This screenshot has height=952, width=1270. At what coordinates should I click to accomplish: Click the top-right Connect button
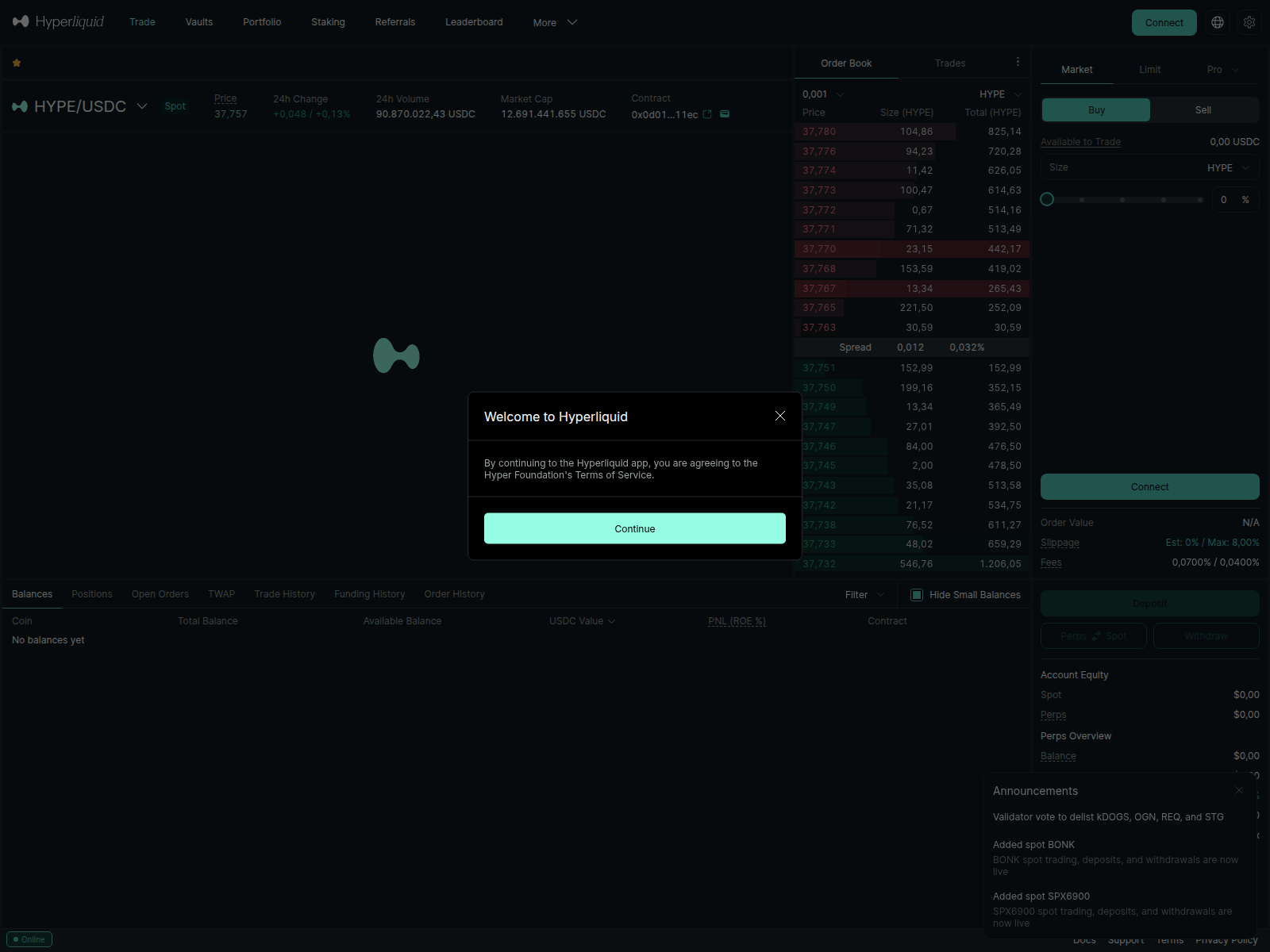1164,22
